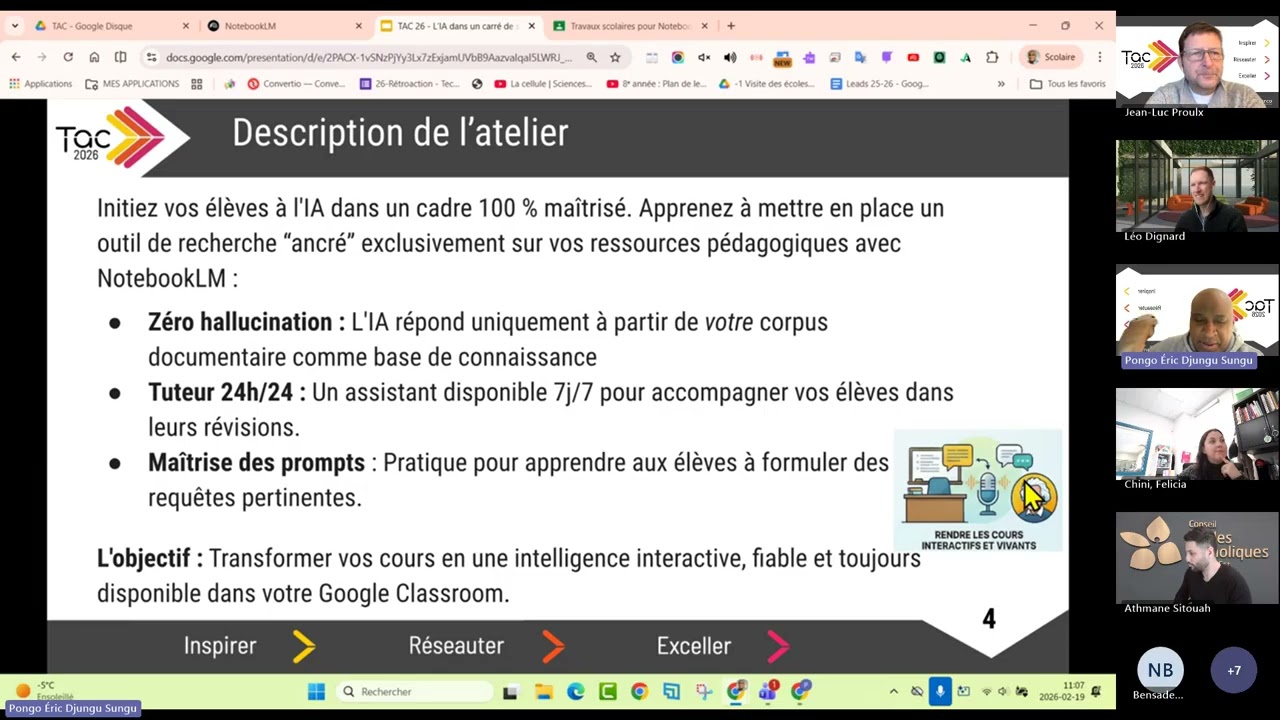Close the NotebookLM tab

tap(358, 26)
